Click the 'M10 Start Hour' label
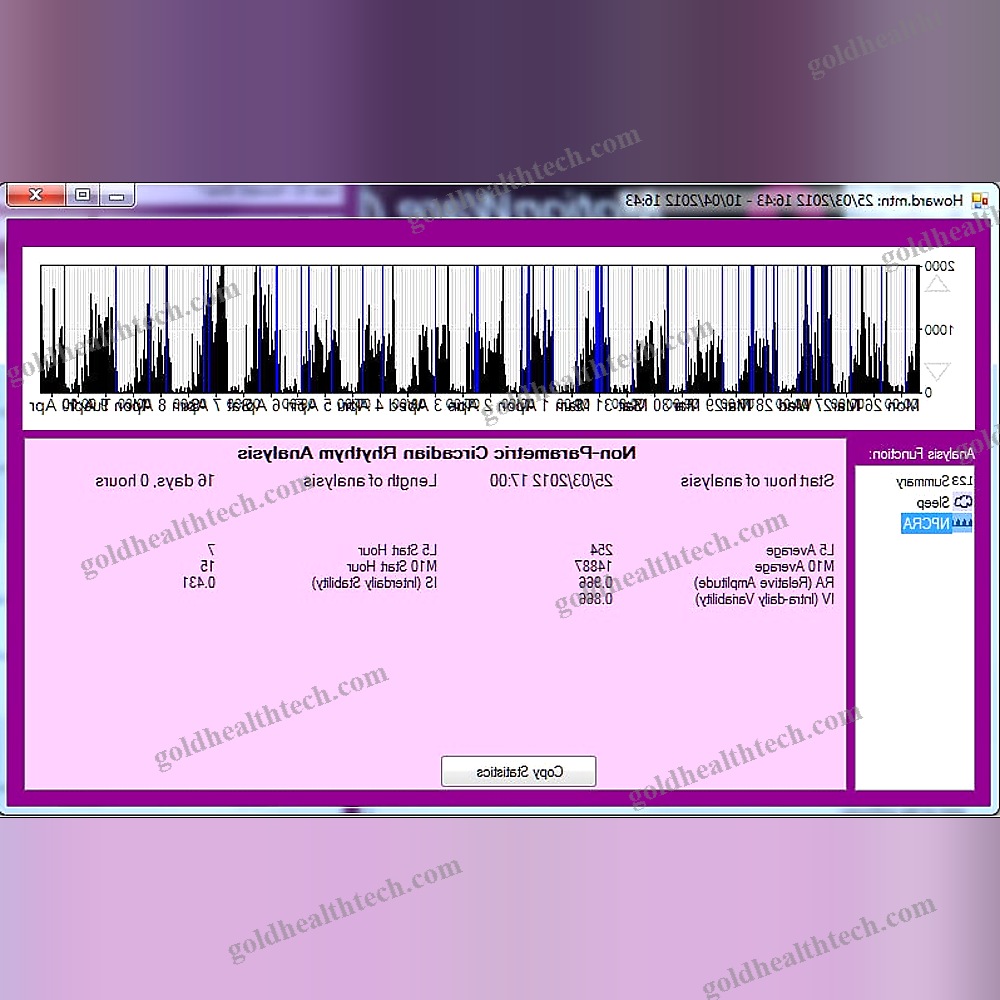1000x1000 pixels. click(x=392, y=566)
